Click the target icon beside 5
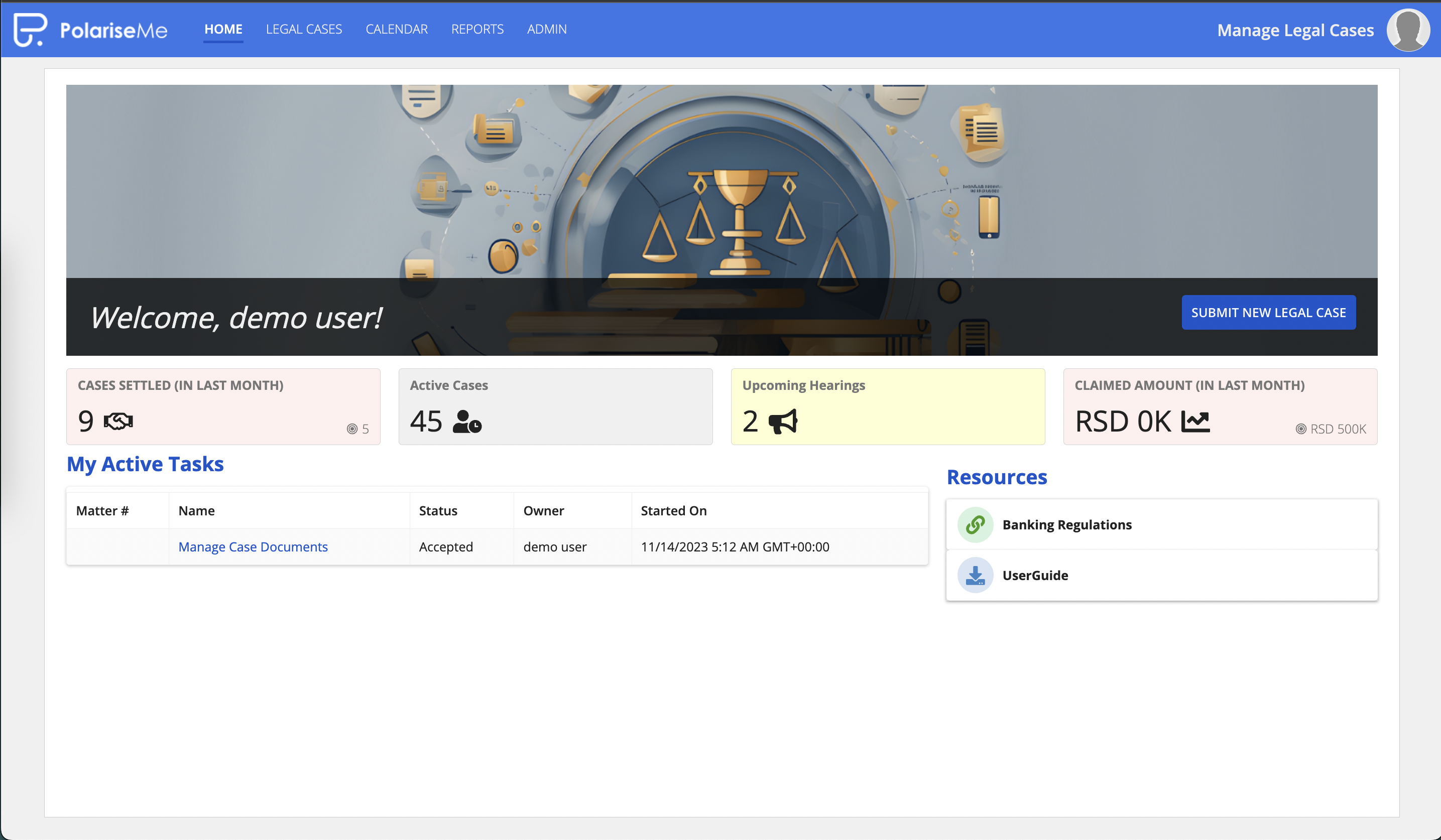 (352, 429)
